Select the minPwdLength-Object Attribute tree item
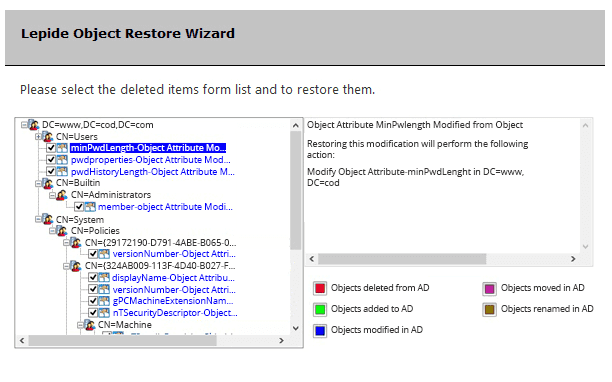Screen dimensions: 612x382 (148, 148)
